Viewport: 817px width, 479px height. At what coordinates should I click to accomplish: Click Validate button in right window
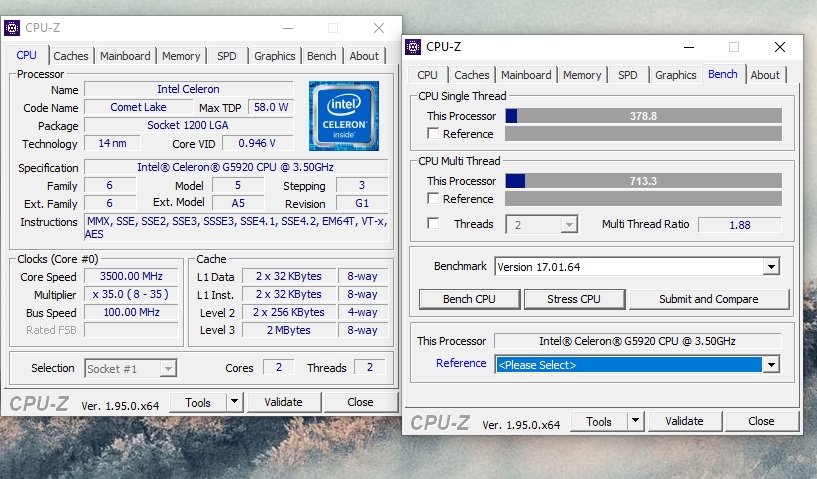(684, 421)
